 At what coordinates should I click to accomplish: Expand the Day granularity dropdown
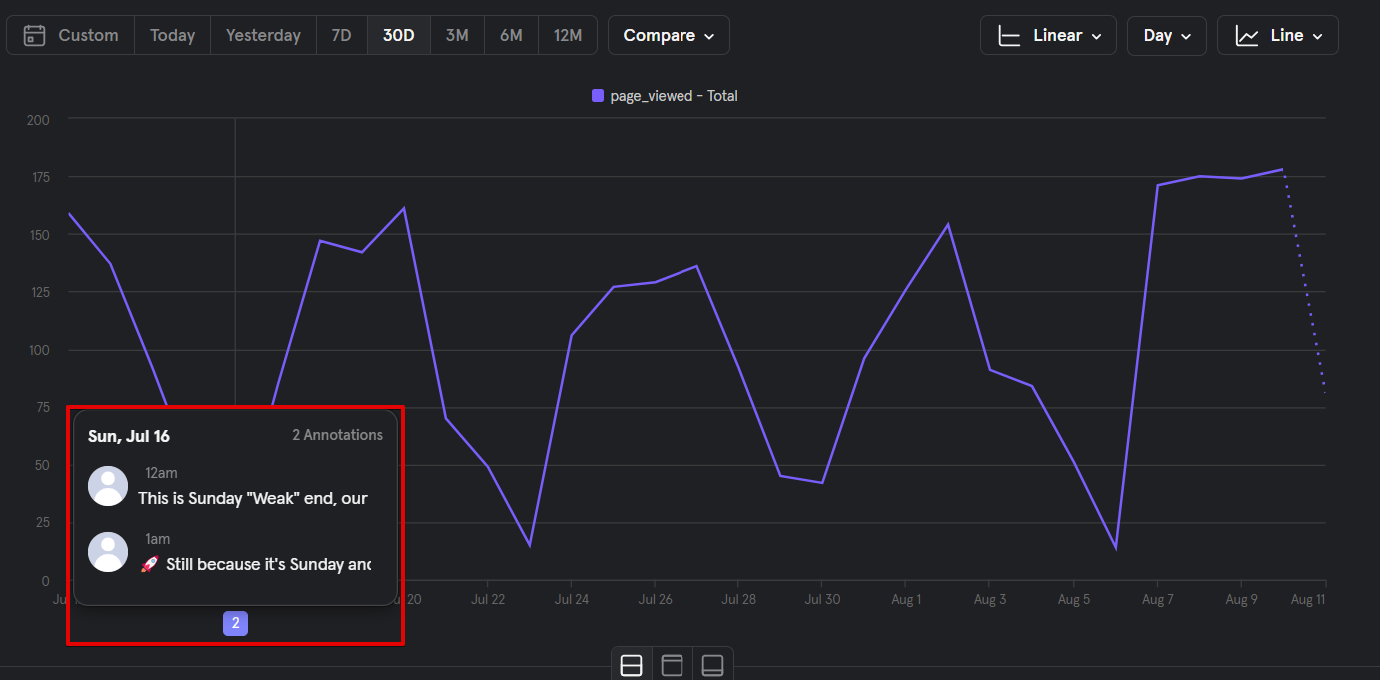(1166, 35)
